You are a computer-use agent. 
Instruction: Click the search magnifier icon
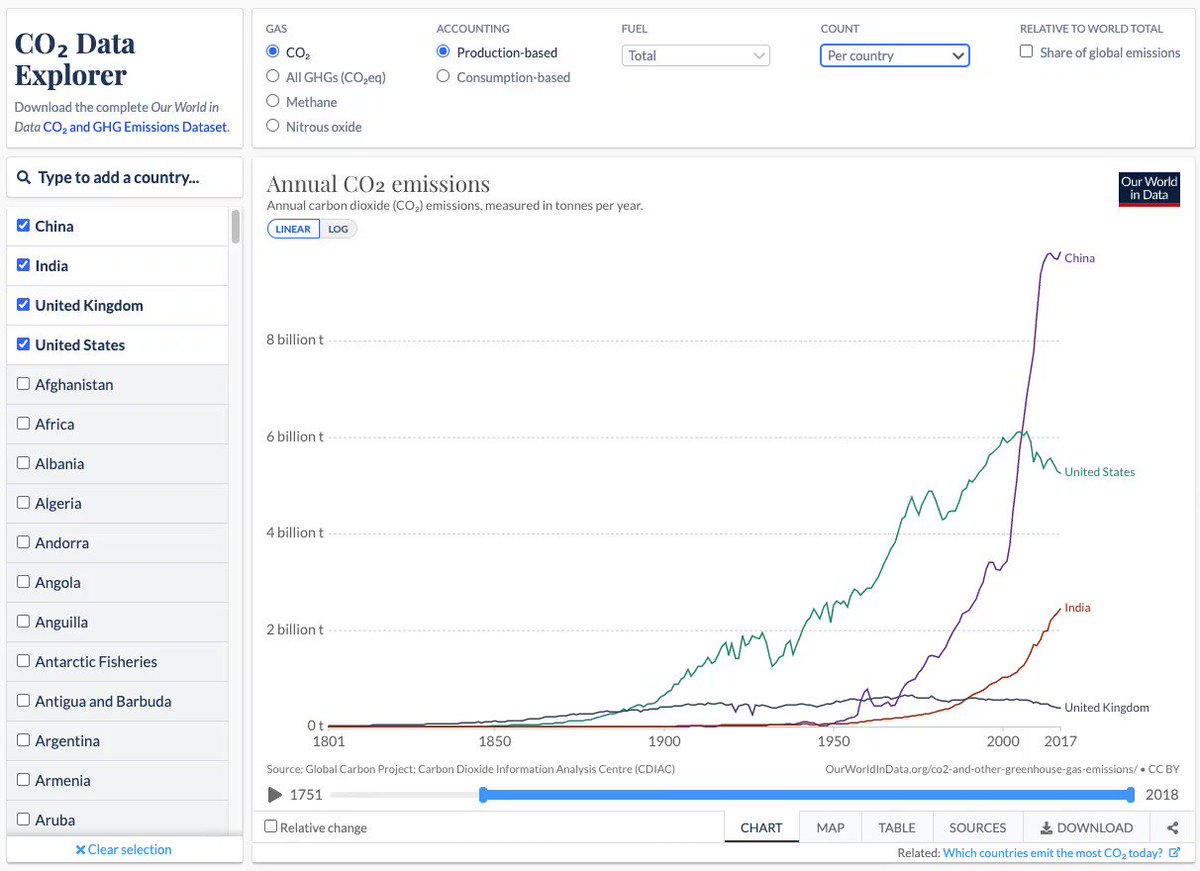click(24, 177)
